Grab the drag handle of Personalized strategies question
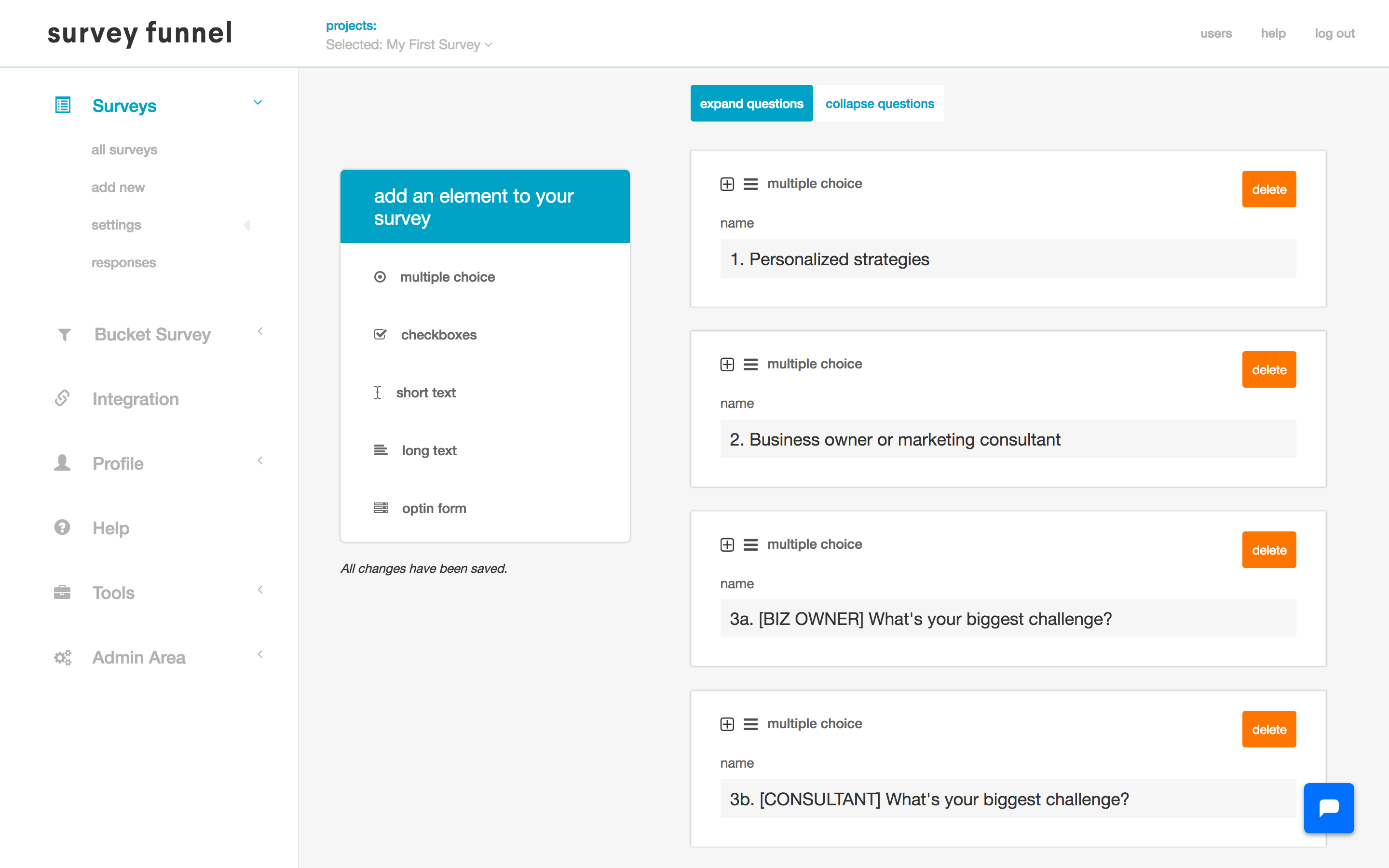Viewport: 1389px width, 868px height. pos(750,184)
